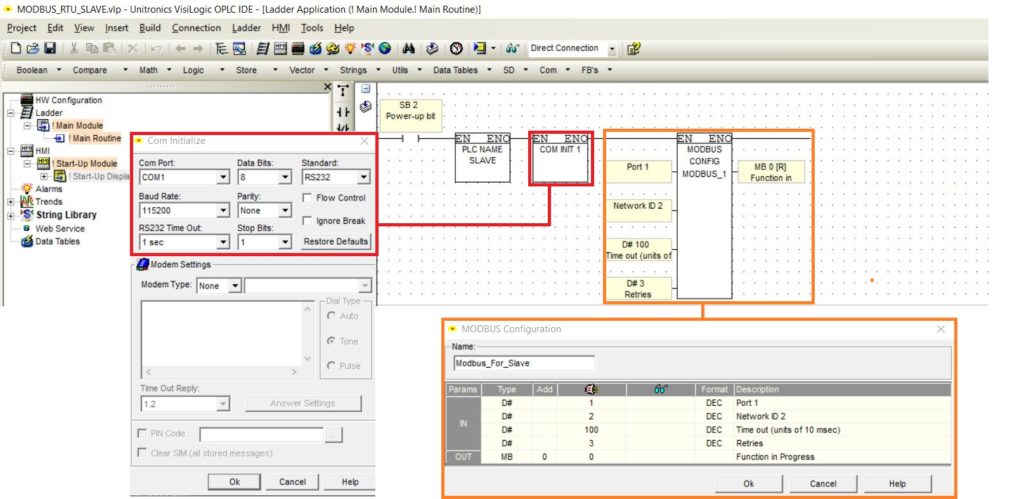Click the MODBUS Name input field
Image resolution: width=1024 pixels, height=499 pixels.
point(524,363)
